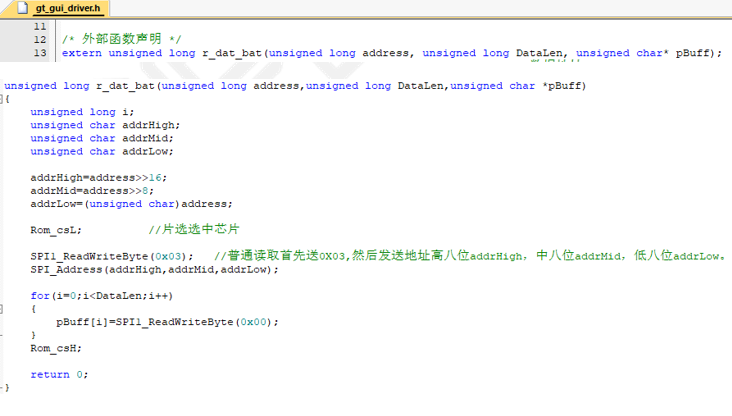Viewport: 732px width, 416px height.
Task: Click the '//片选选中芯片' comment
Action: (194, 229)
